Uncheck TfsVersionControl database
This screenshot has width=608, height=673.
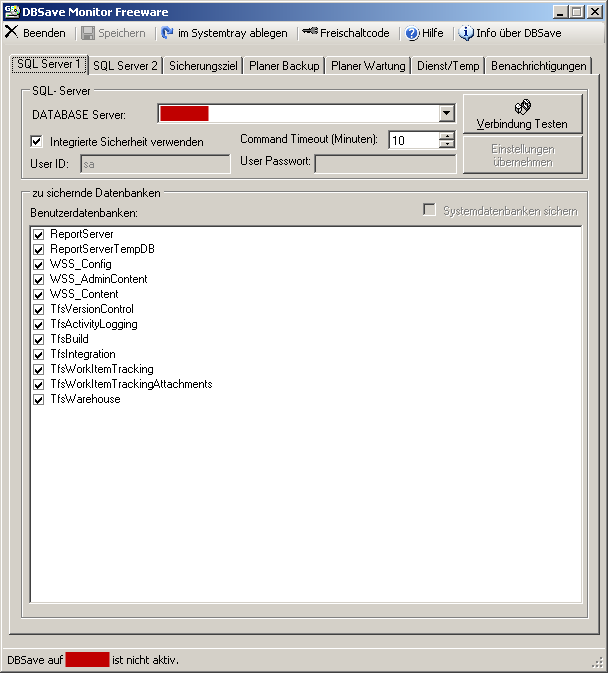click(39, 309)
